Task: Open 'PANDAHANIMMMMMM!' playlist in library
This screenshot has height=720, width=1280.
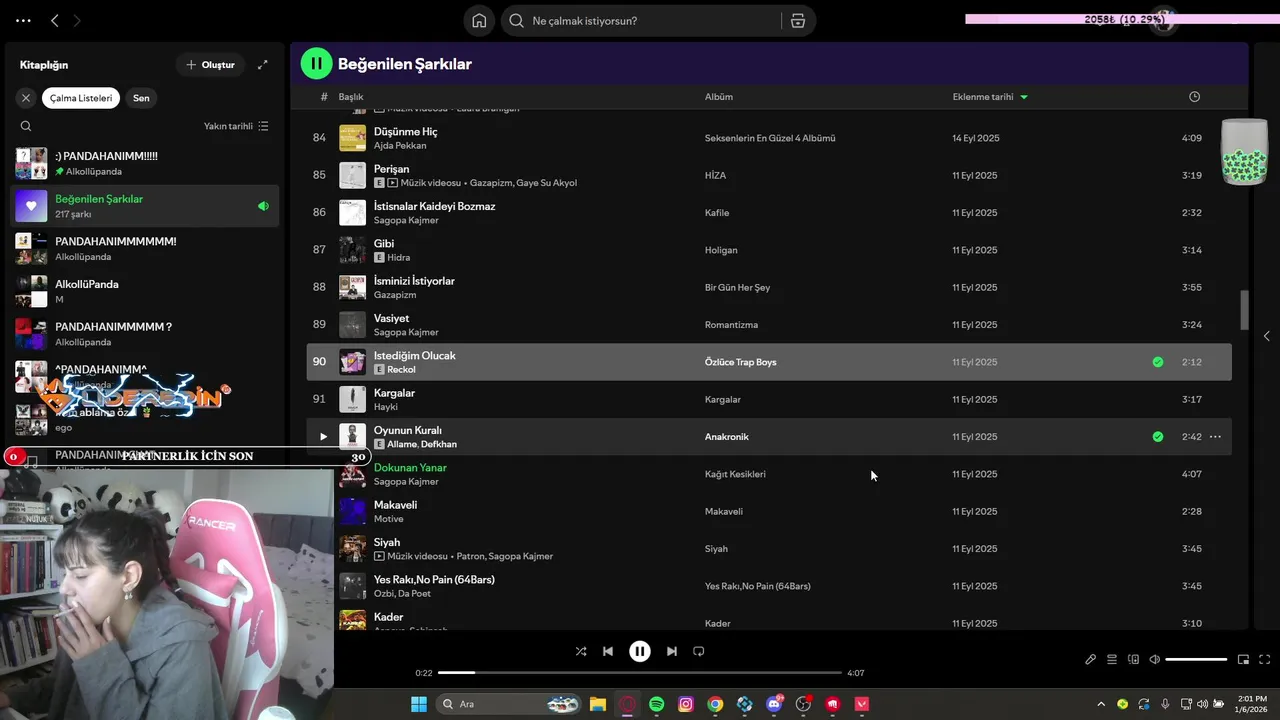Action: tap(145, 248)
